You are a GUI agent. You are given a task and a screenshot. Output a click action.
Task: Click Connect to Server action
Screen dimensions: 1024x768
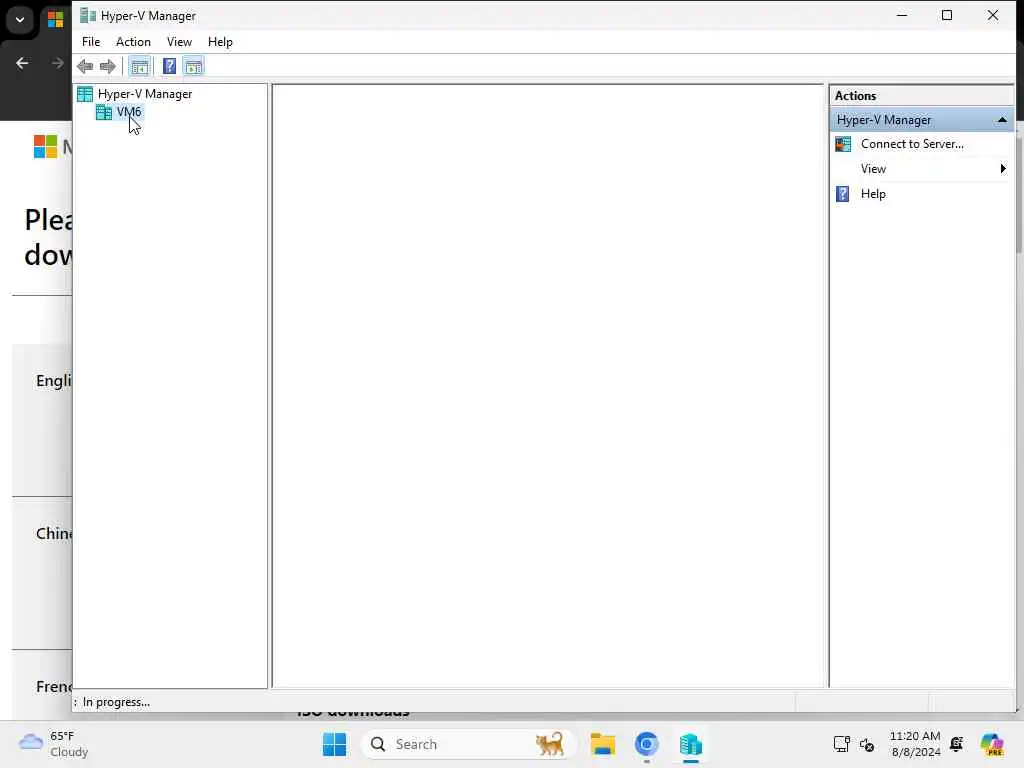912,144
